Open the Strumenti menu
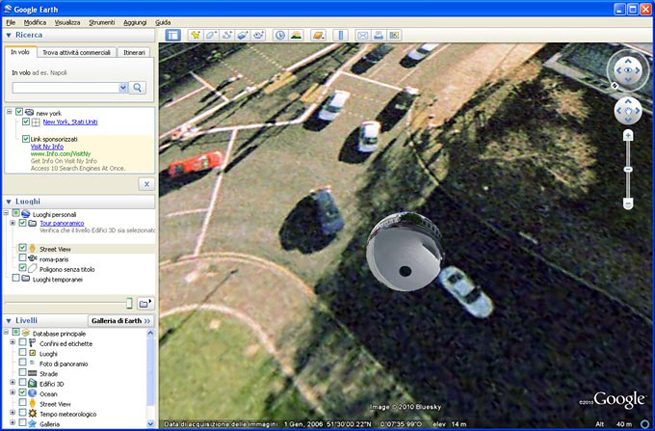The image size is (655, 431). (x=102, y=23)
